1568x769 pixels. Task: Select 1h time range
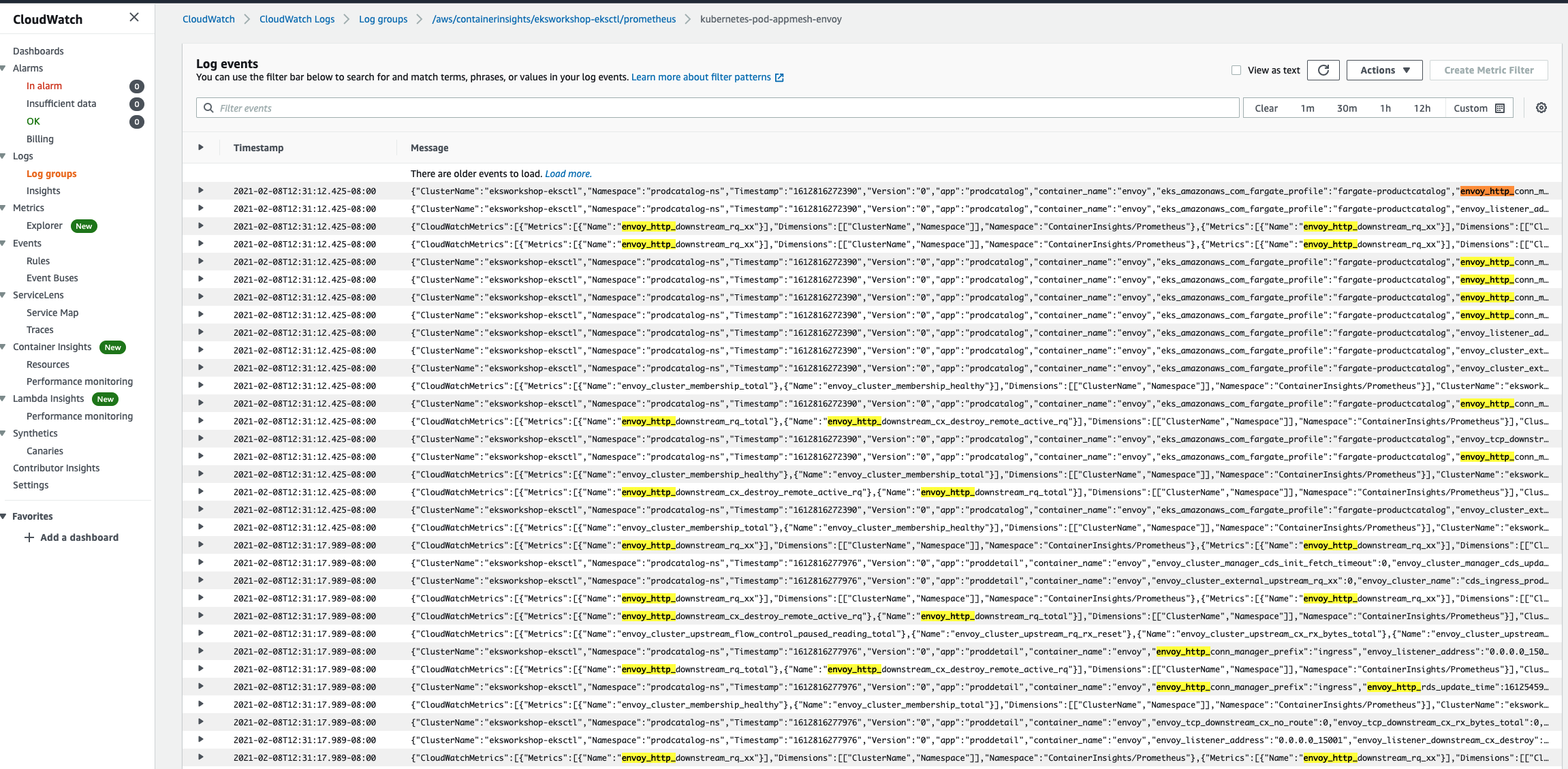pos(1385,108)
